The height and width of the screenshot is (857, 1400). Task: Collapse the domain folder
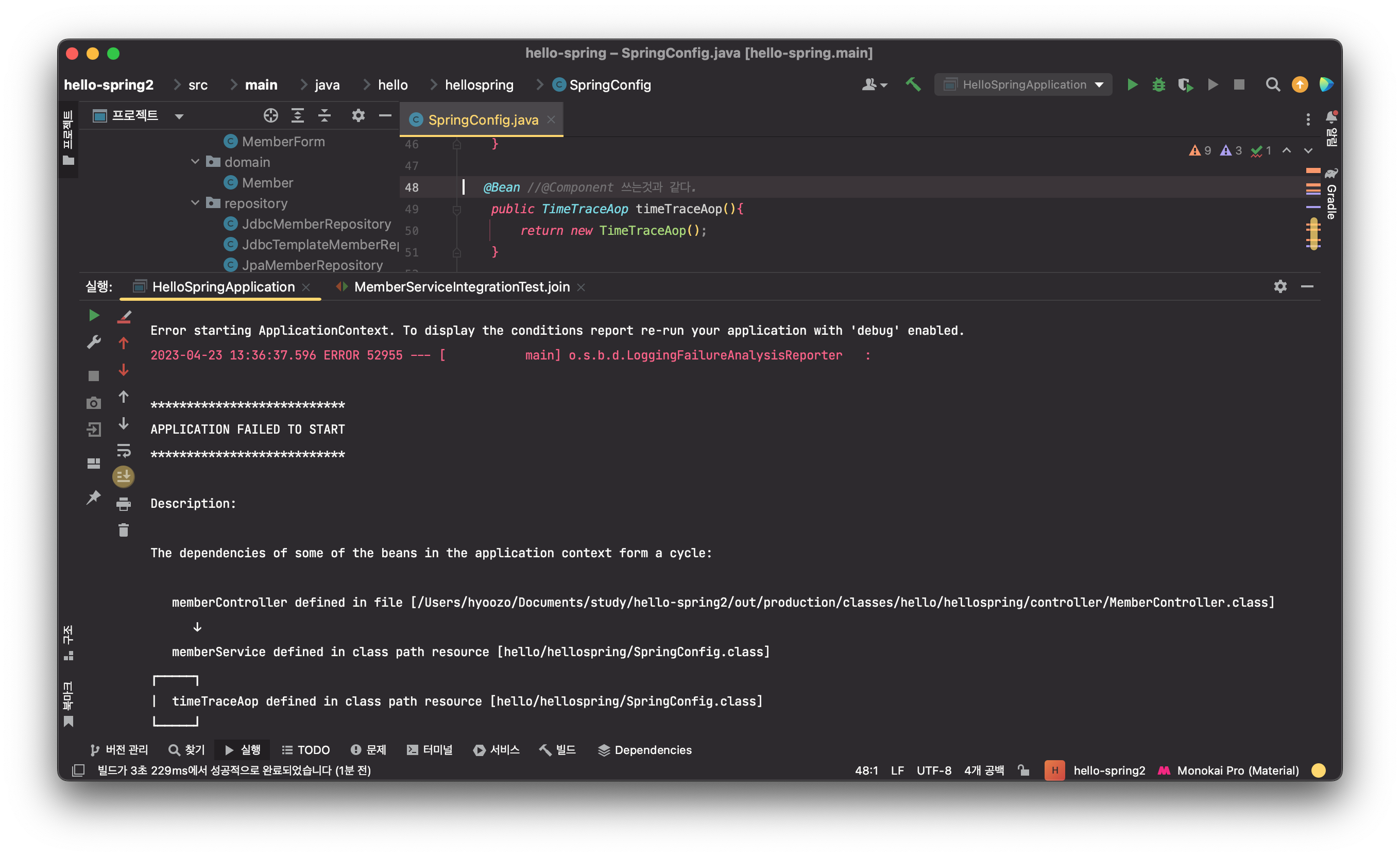point(195,162)
